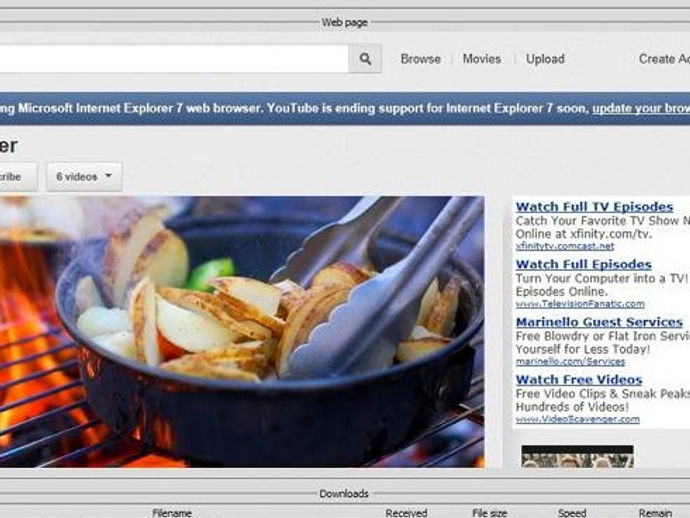The width and height of the screenshot is (690, 518).
Task: Click 'Catch Your Favorite TV Show' ad text
Action: click(603, 221)
